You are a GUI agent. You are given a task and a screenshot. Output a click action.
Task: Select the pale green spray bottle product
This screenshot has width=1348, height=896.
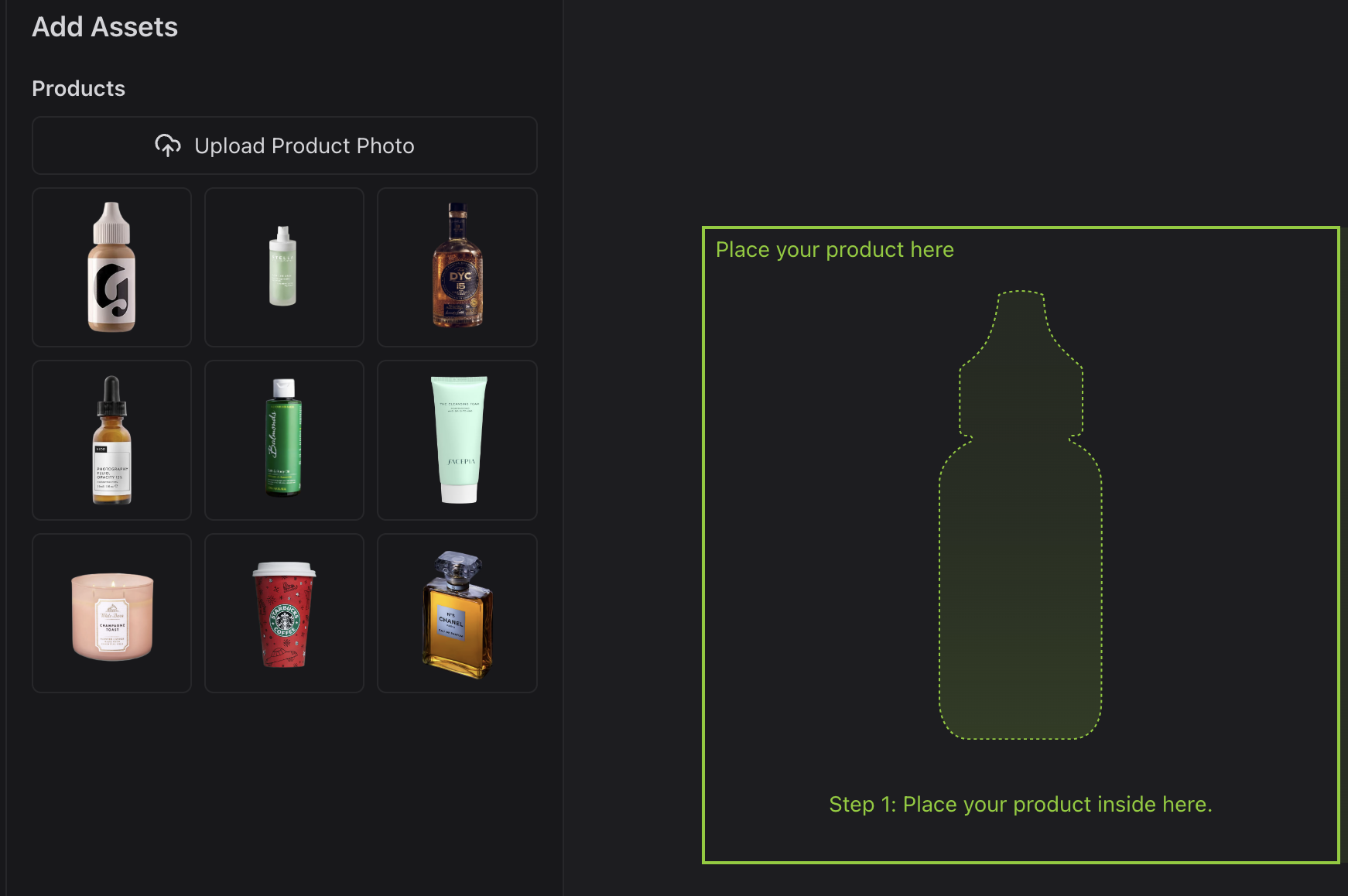click(x=284, y=267)
